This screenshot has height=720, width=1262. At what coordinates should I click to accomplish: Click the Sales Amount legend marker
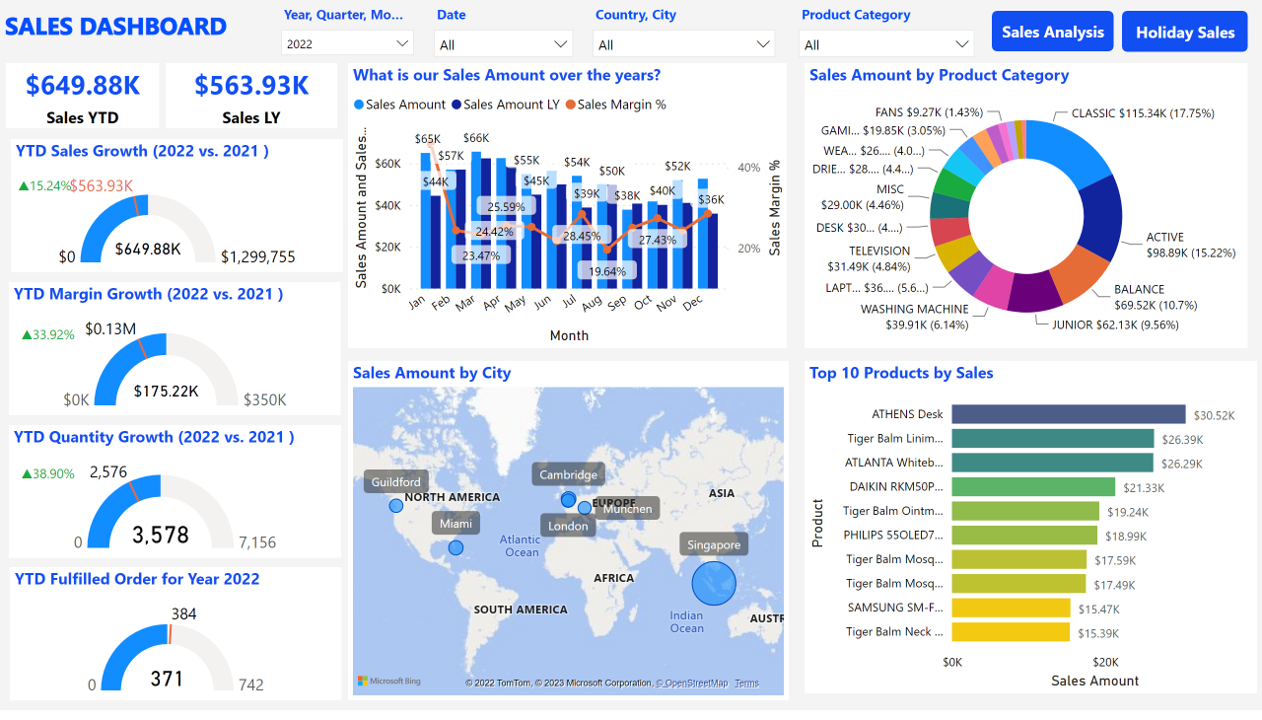coord(359,105)
